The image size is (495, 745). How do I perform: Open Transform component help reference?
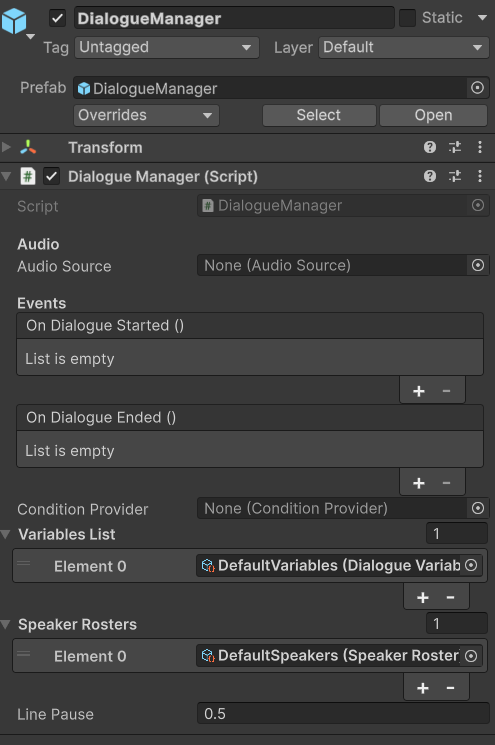[430, 147]
